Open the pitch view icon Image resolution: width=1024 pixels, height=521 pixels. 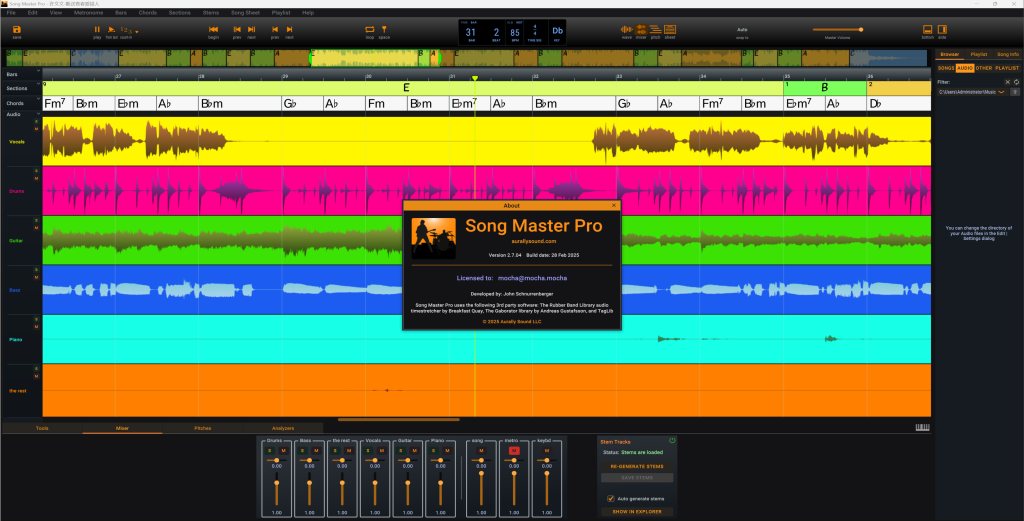click(655, 30)
